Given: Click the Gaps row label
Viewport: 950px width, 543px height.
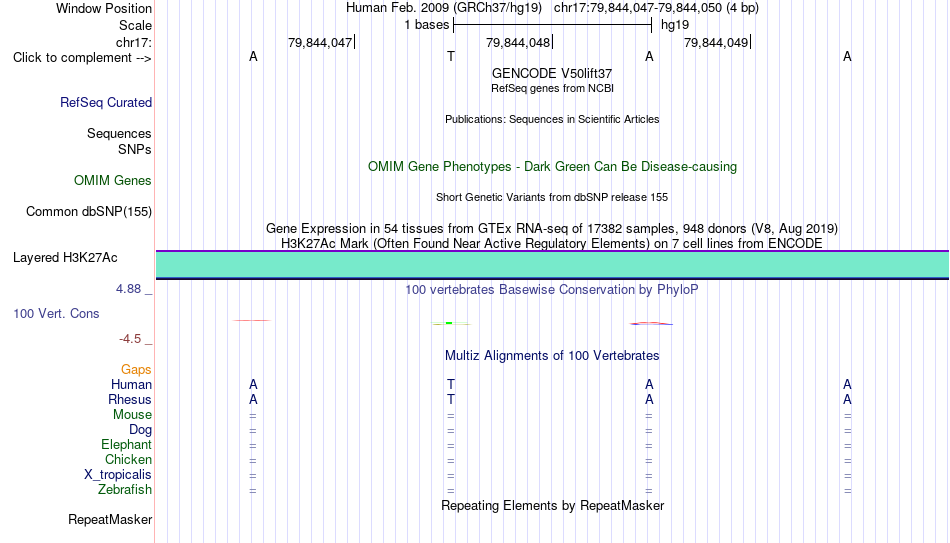Looking at the screenshot, I should coord(136,370).
